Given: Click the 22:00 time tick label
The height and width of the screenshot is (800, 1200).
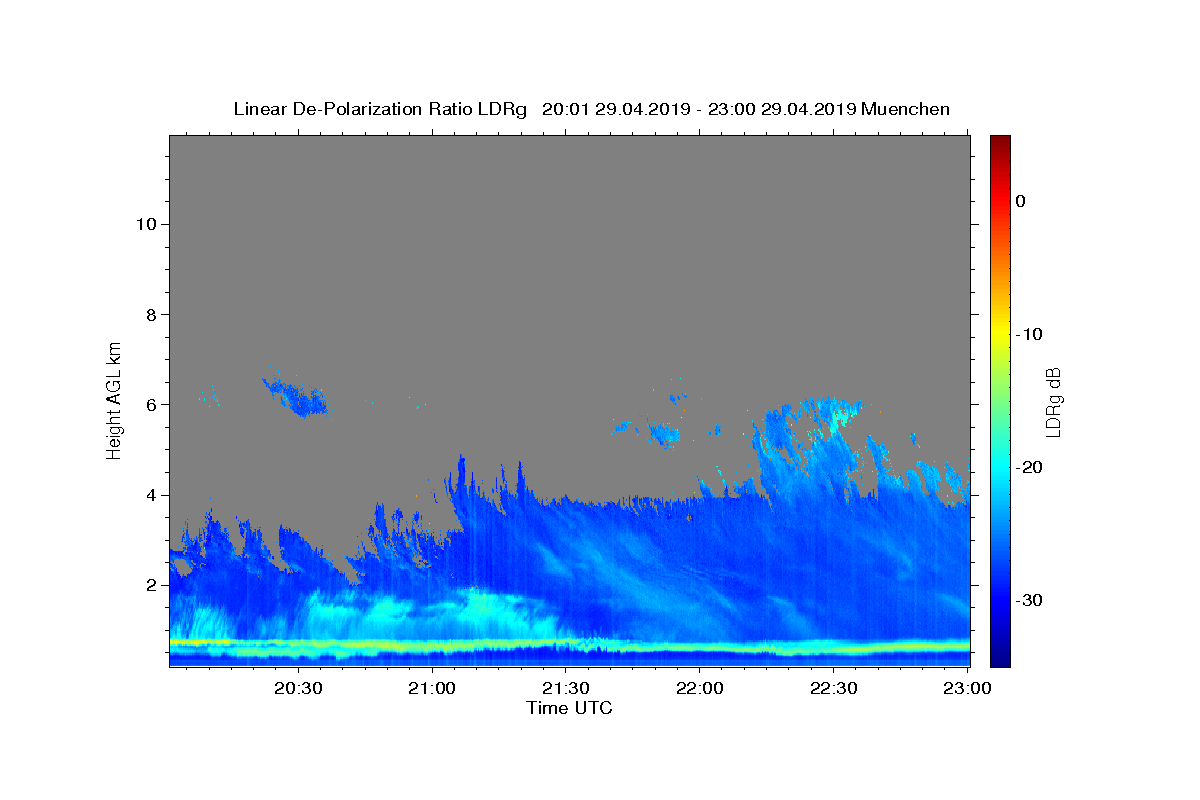Looking at the screenshot, I should [x=699, y=688].
